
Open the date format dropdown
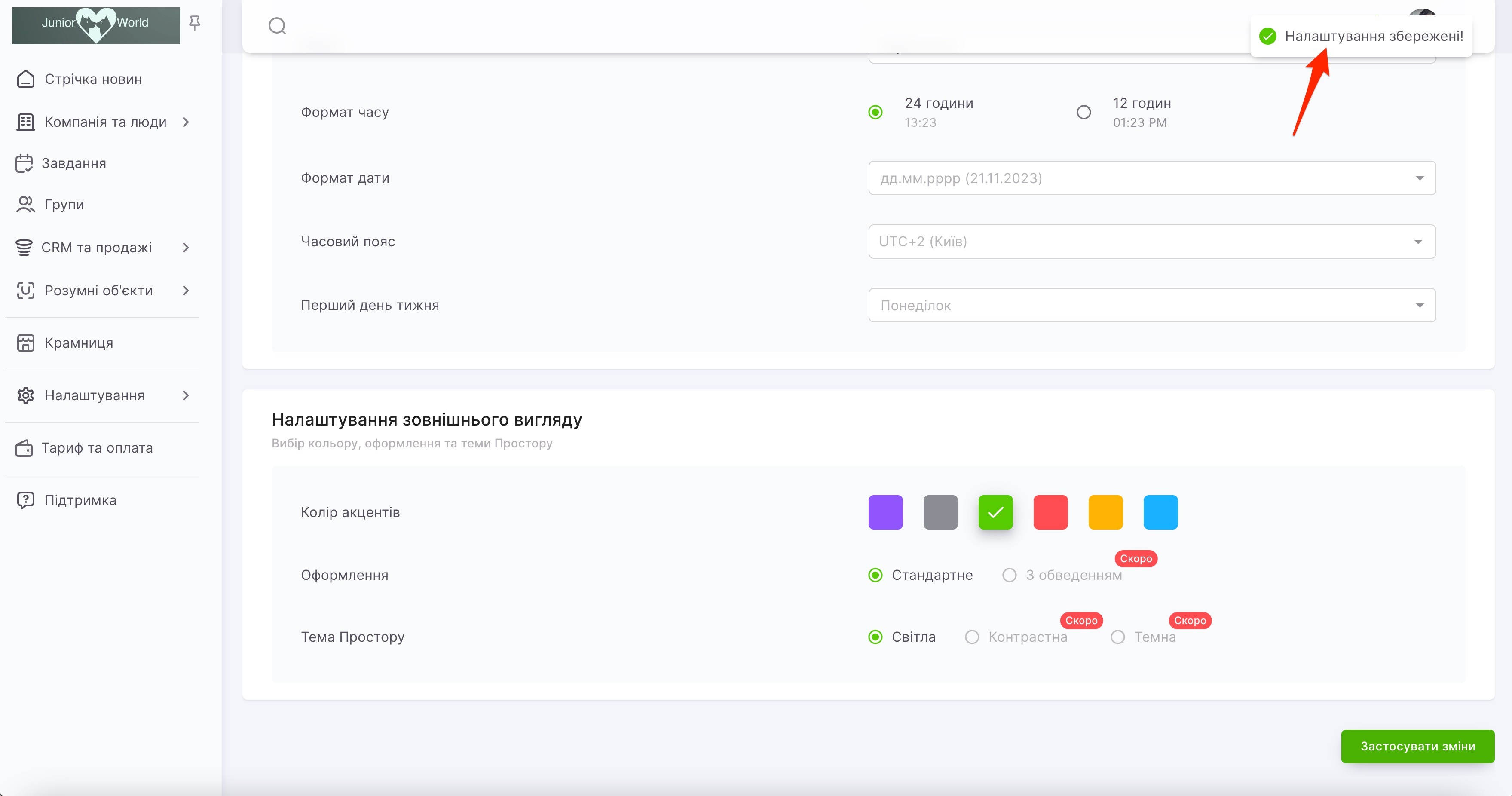1151,178
